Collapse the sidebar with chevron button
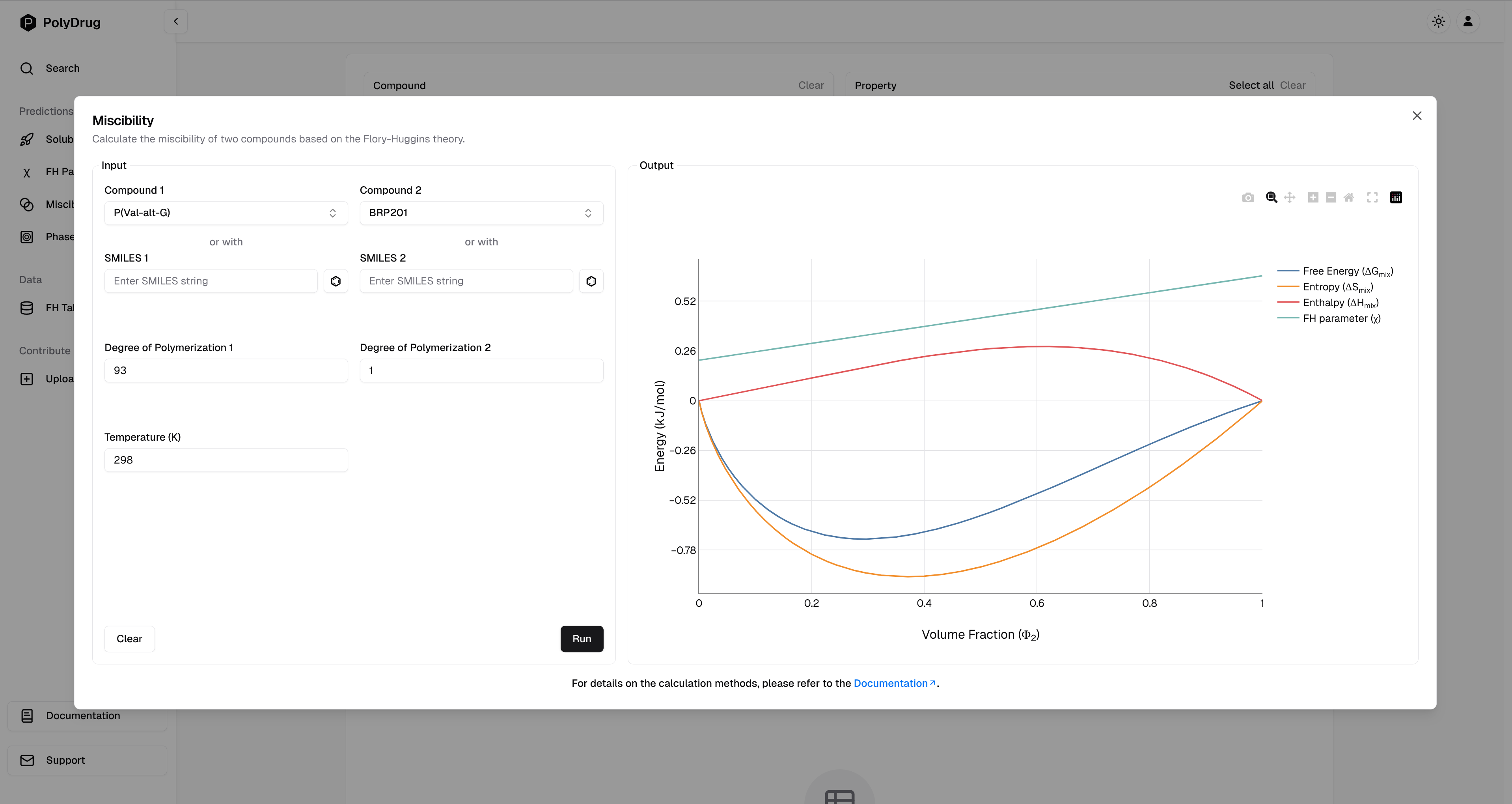Screen dimensions: 1512x804 [175, 22]
